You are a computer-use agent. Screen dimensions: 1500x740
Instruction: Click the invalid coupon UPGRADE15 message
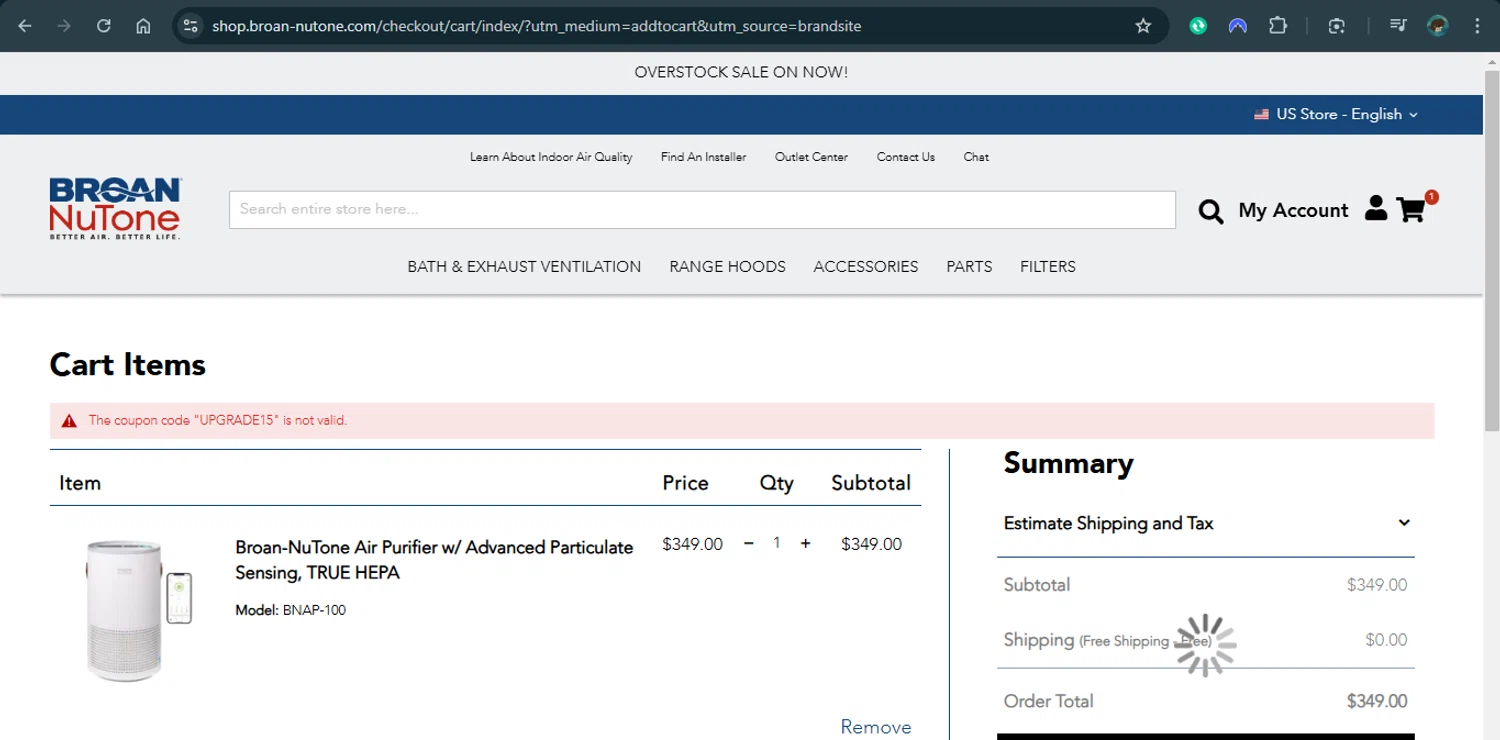pyautogui.click(x=218, y=421)
